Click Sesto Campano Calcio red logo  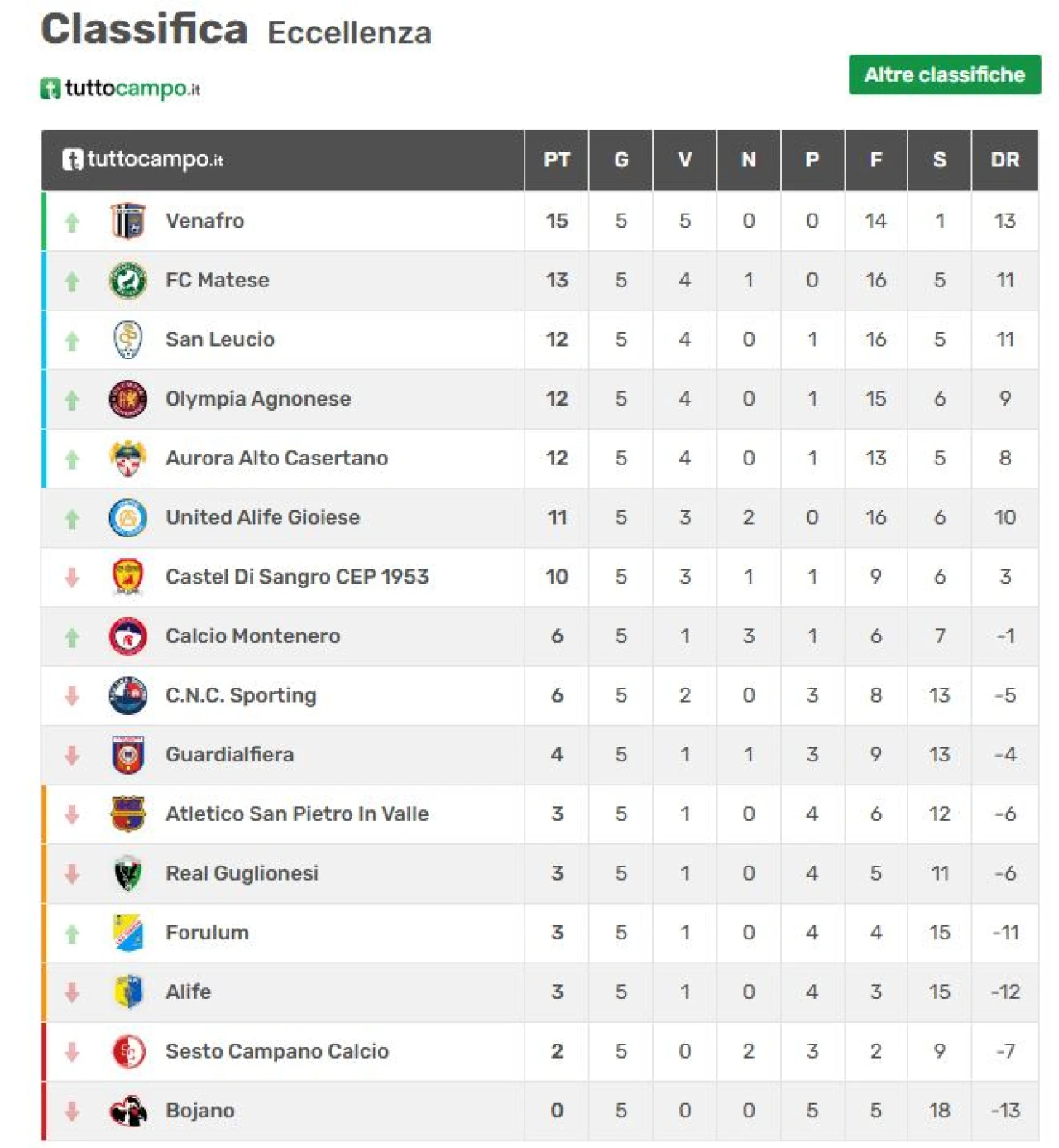pyautogui.click(x=127, y=1051)
